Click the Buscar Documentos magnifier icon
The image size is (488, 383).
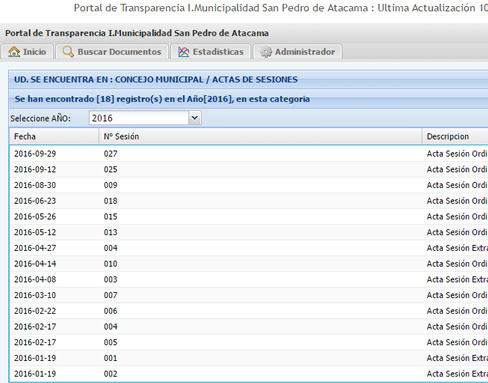click(68, 52)
